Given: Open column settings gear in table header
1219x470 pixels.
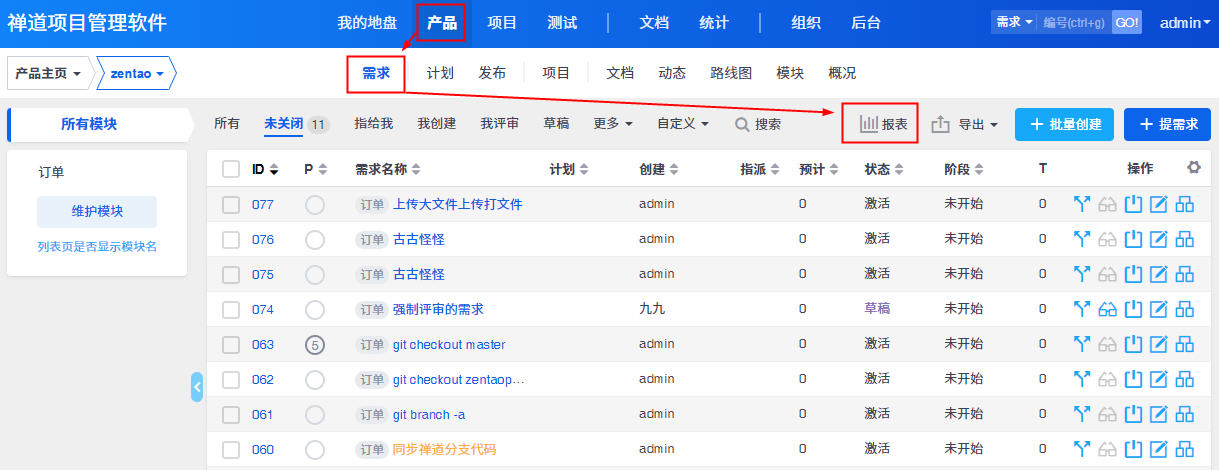Looking at the screenshot, I should (1193, 168).
